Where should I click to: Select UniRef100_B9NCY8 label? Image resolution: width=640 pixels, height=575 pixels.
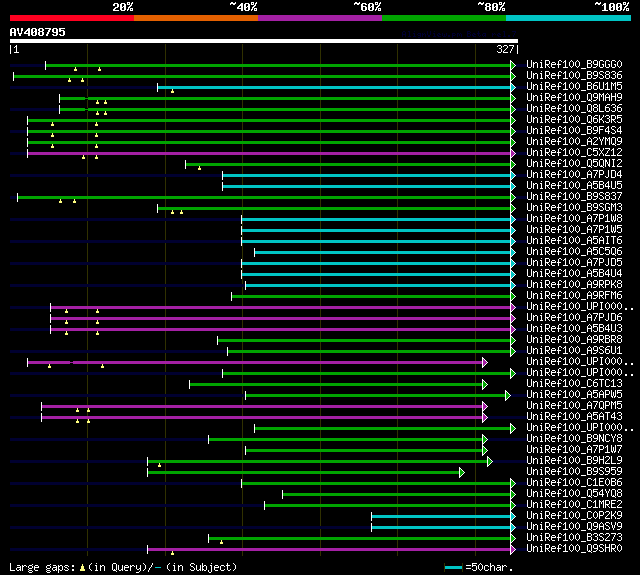(x=574, y=439)
